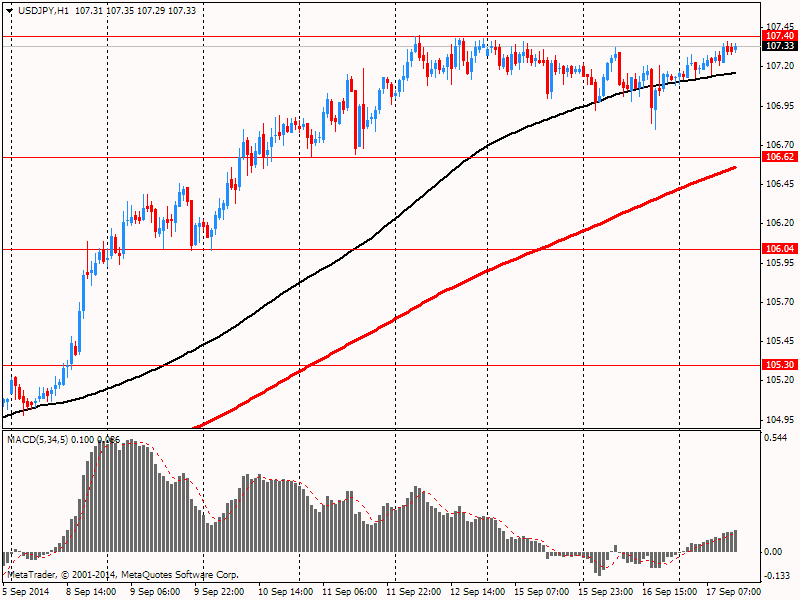The image size is (800, 600).
Task: Click the current price label 107.33
Action: (780, 46)
